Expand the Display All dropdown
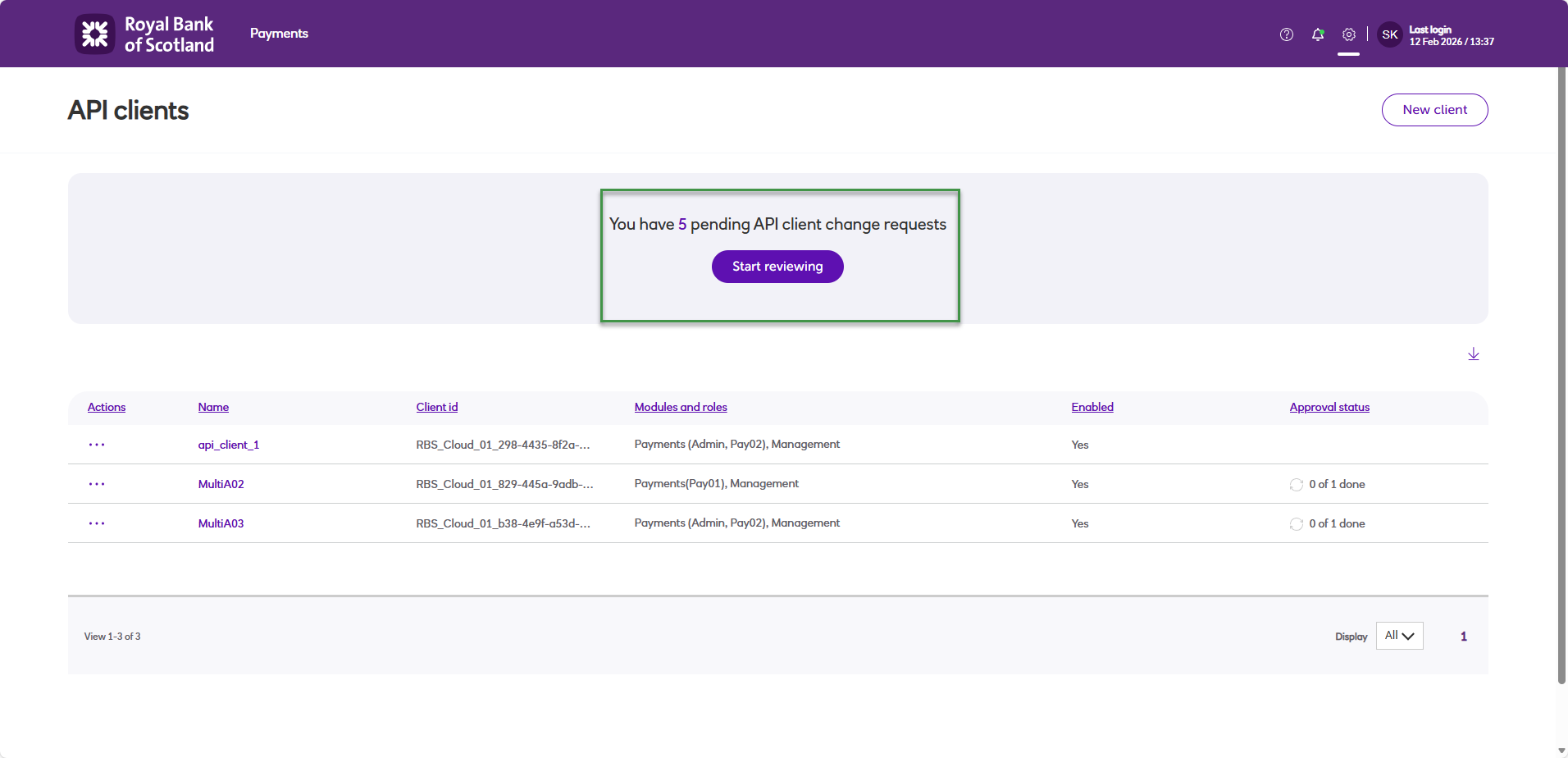The height and width of the screenshot is (758, 1568). (x=1400, y=636)
